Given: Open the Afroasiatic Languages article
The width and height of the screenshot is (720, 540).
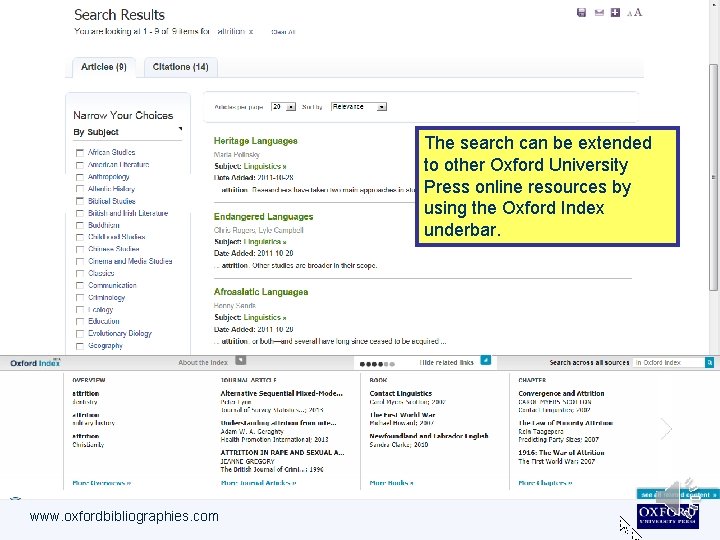Looking at the screenshot, I should (261, 292).
